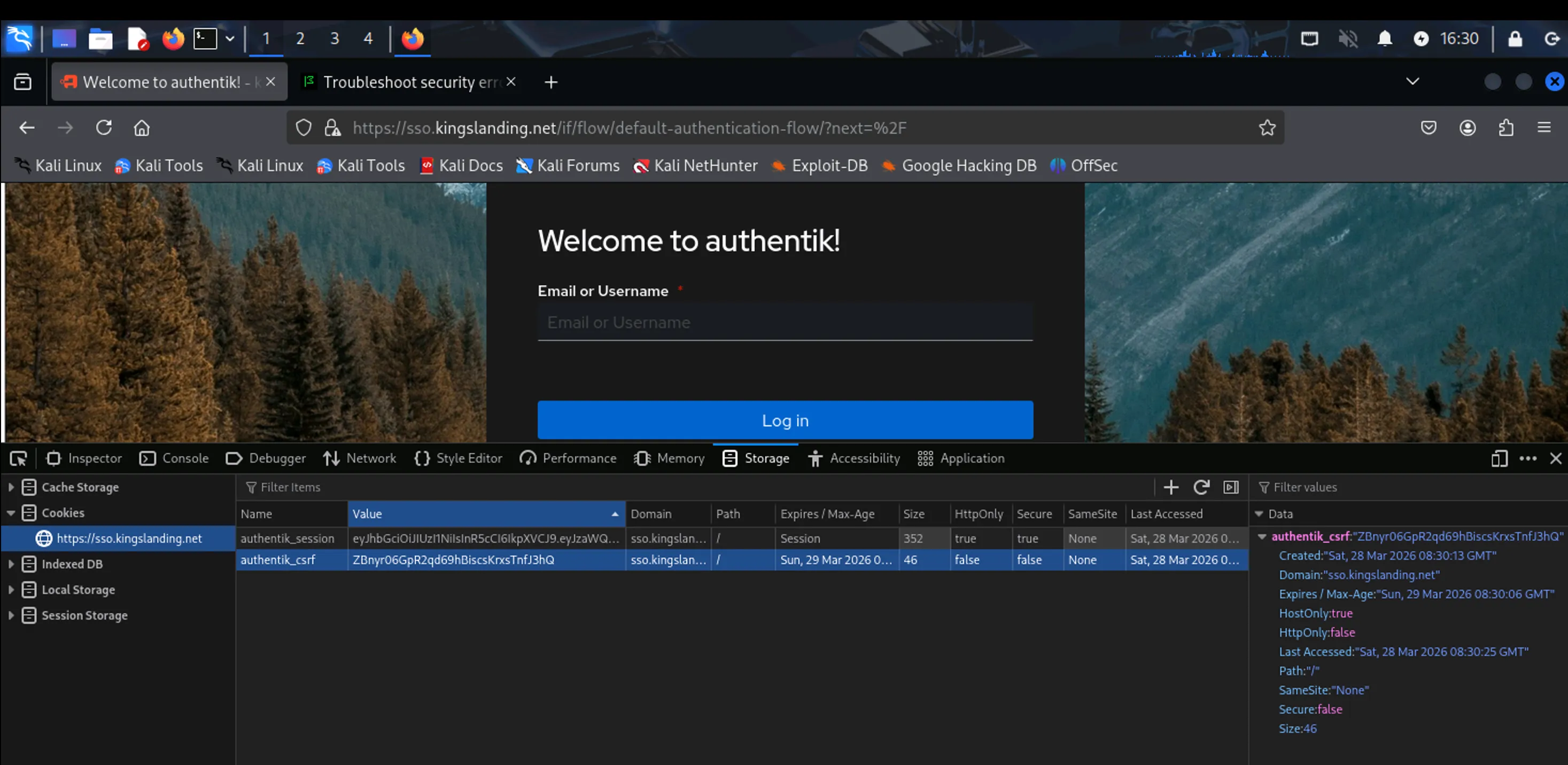Expand the Cache Storage tree item
Screen dimensions: 1568x765
click(11, 487)
